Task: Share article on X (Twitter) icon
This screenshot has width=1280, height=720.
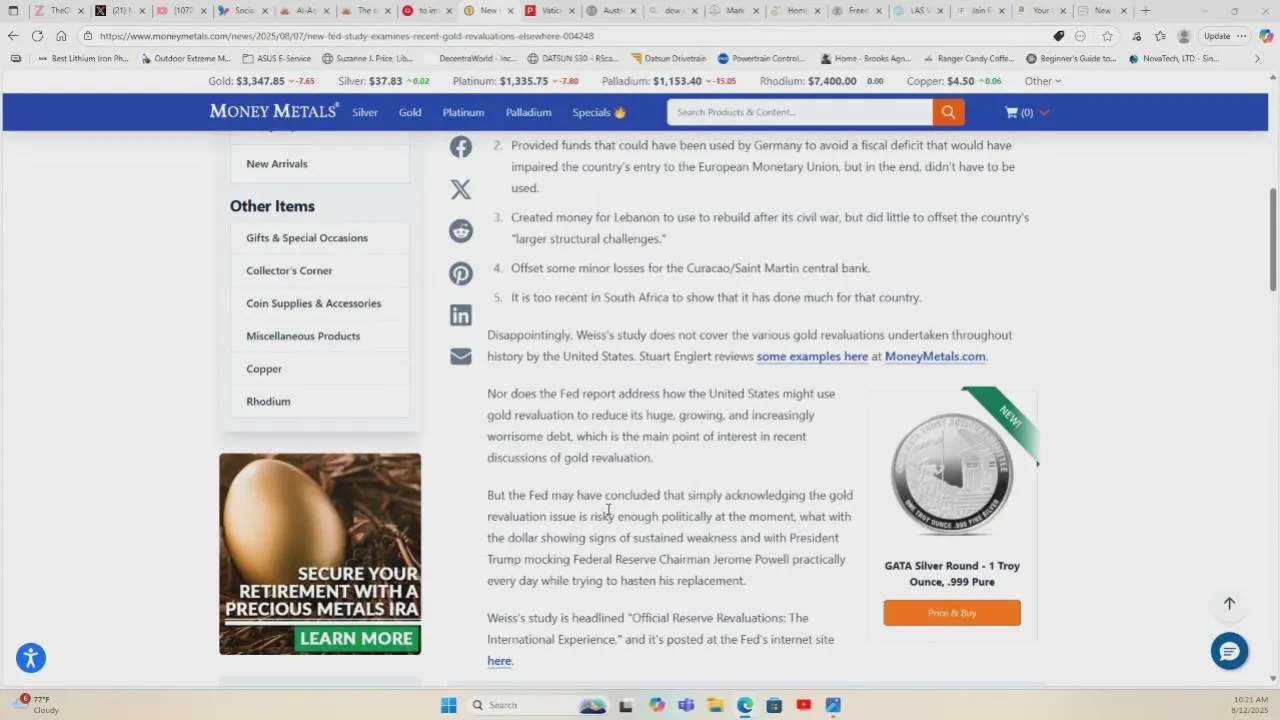Action: (x=460, y=189)
